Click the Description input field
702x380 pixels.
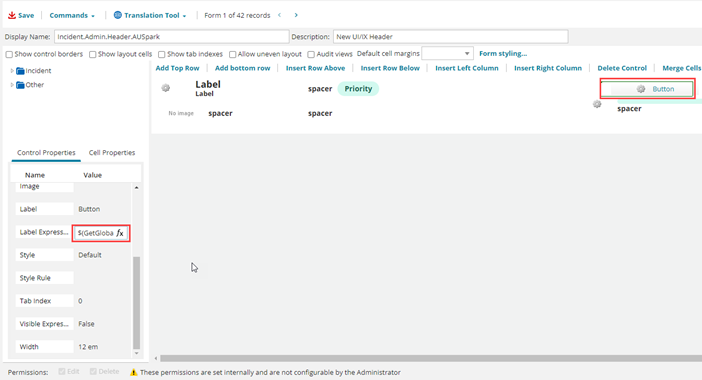450,37
